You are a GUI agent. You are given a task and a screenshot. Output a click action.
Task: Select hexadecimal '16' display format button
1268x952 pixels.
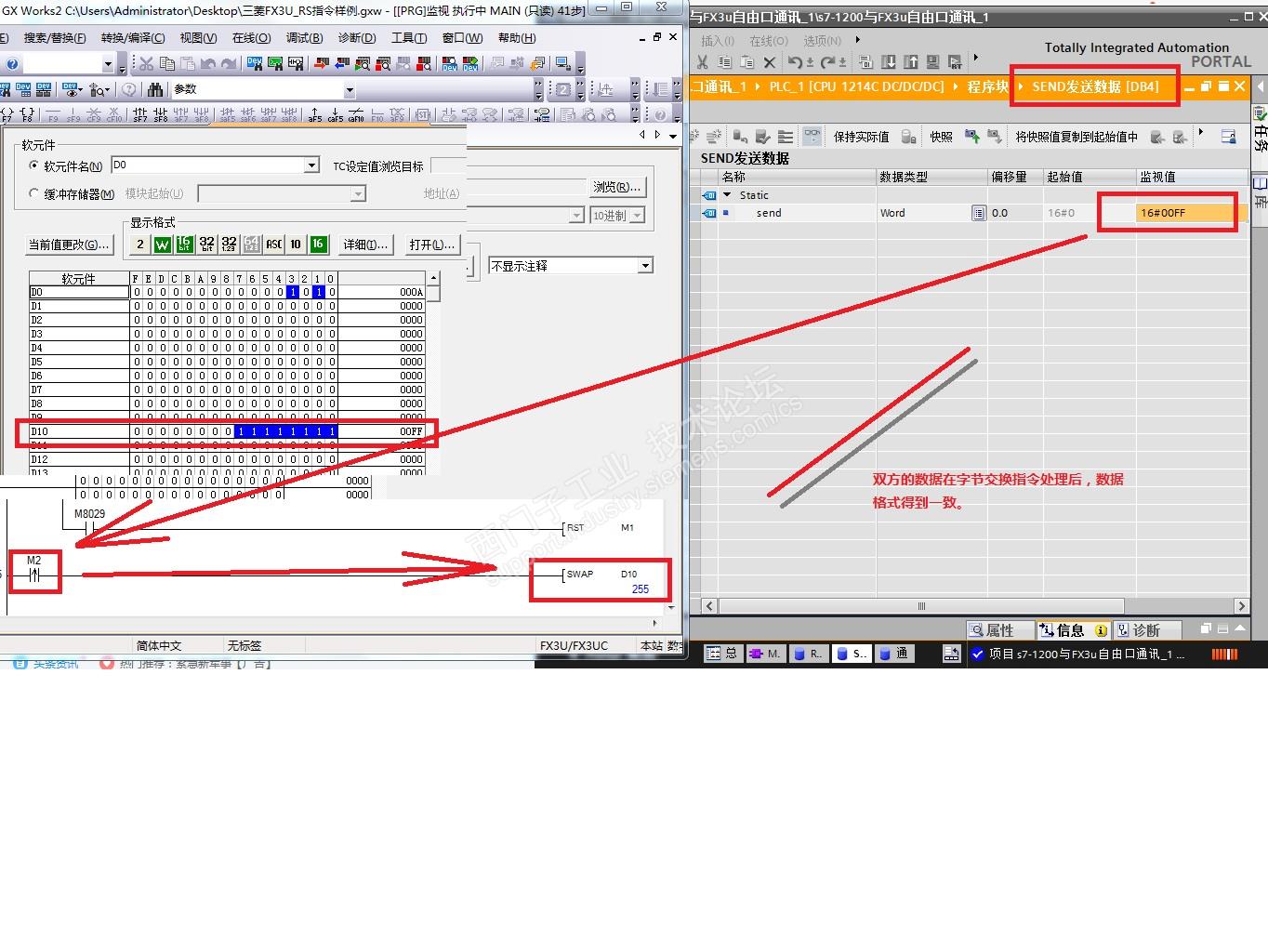[x=318, y=245]
